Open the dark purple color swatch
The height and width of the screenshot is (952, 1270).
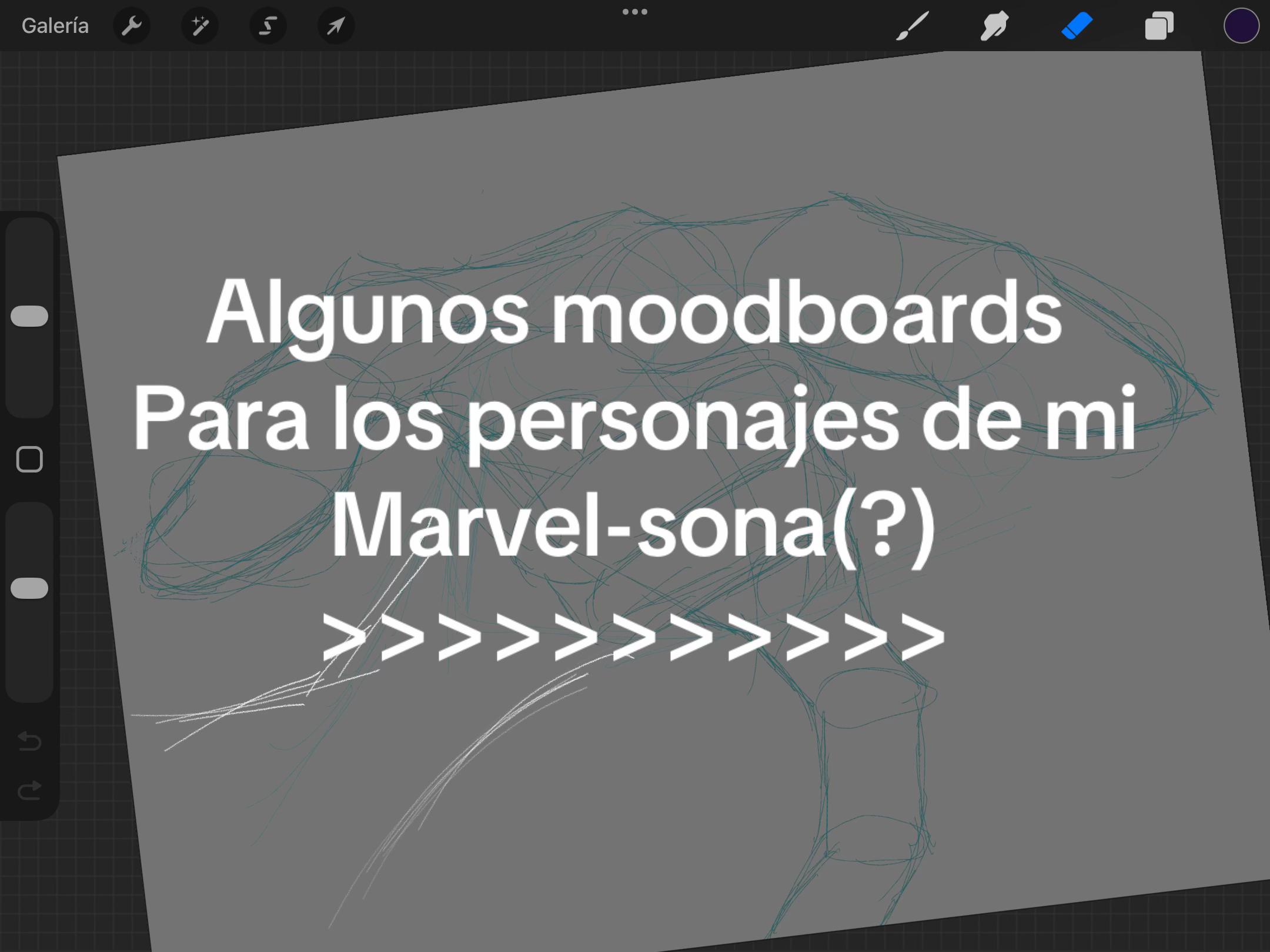1241,26
